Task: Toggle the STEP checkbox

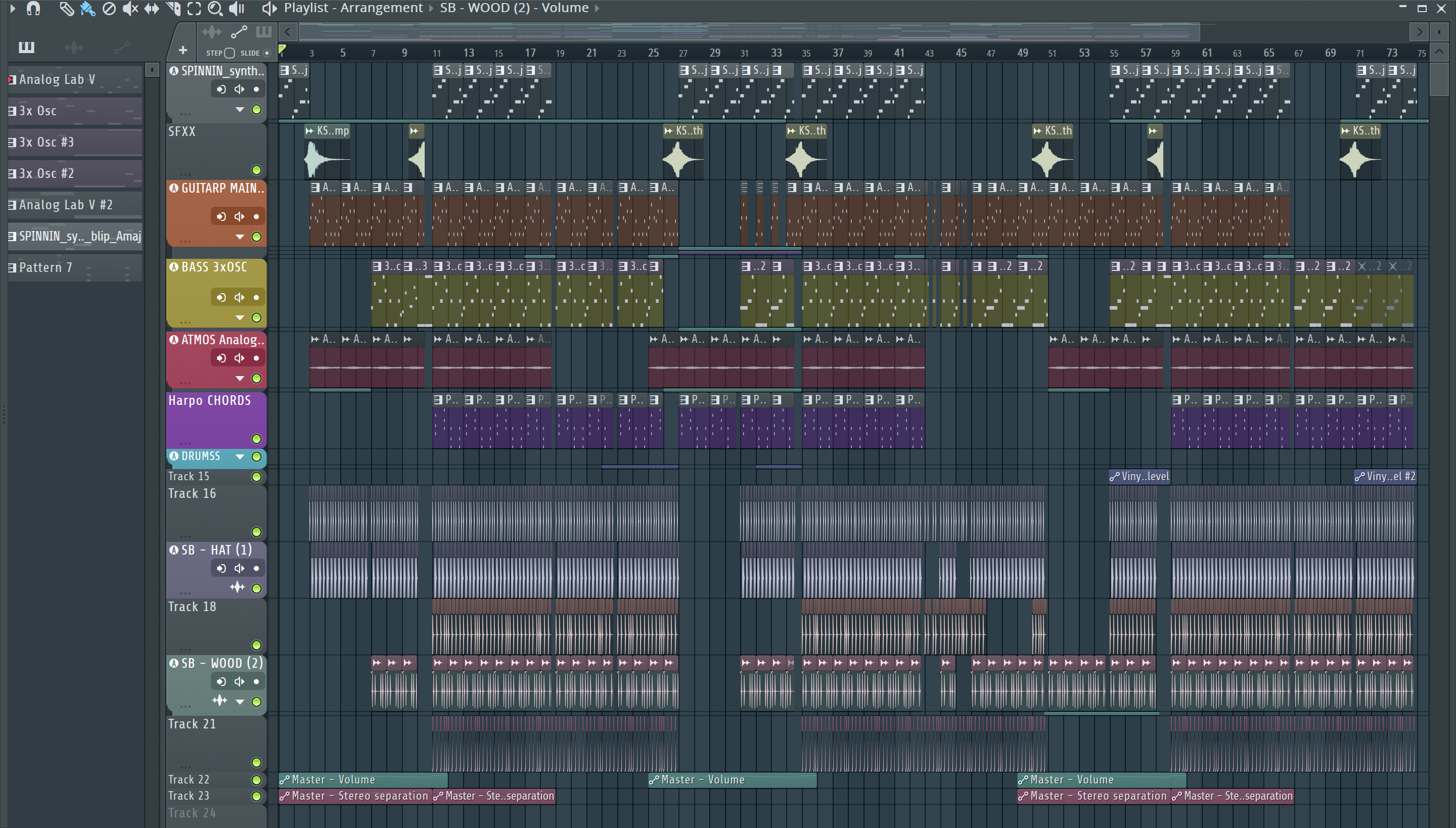Action: [x=230, y=53]
